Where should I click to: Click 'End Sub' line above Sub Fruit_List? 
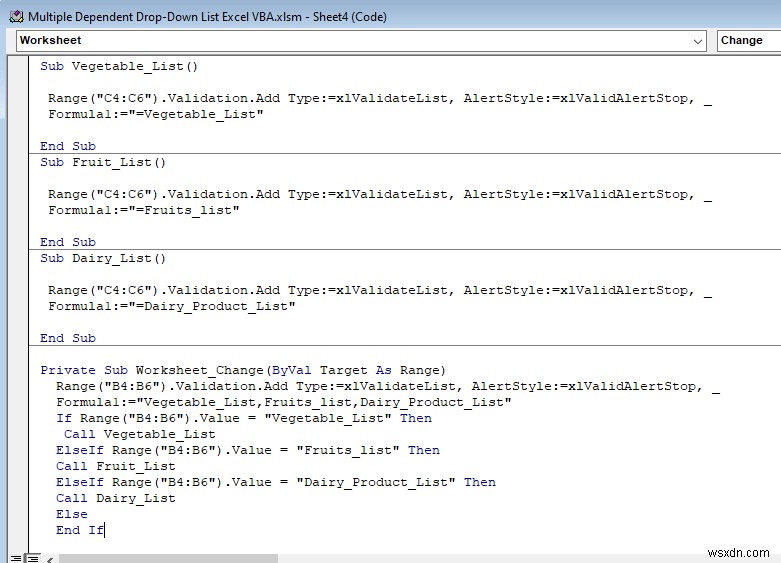[x=68, y=146]
